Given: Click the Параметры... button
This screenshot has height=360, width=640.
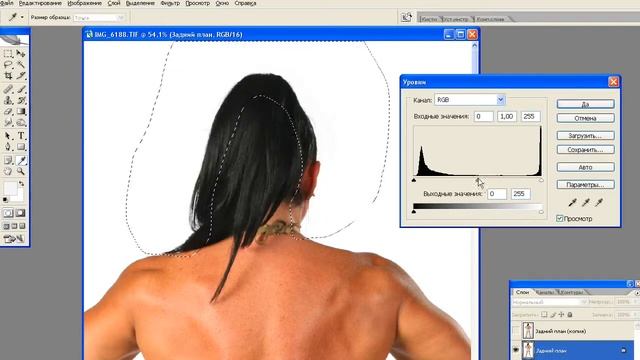Looking at the screenshot, I should tap(585, 185).
